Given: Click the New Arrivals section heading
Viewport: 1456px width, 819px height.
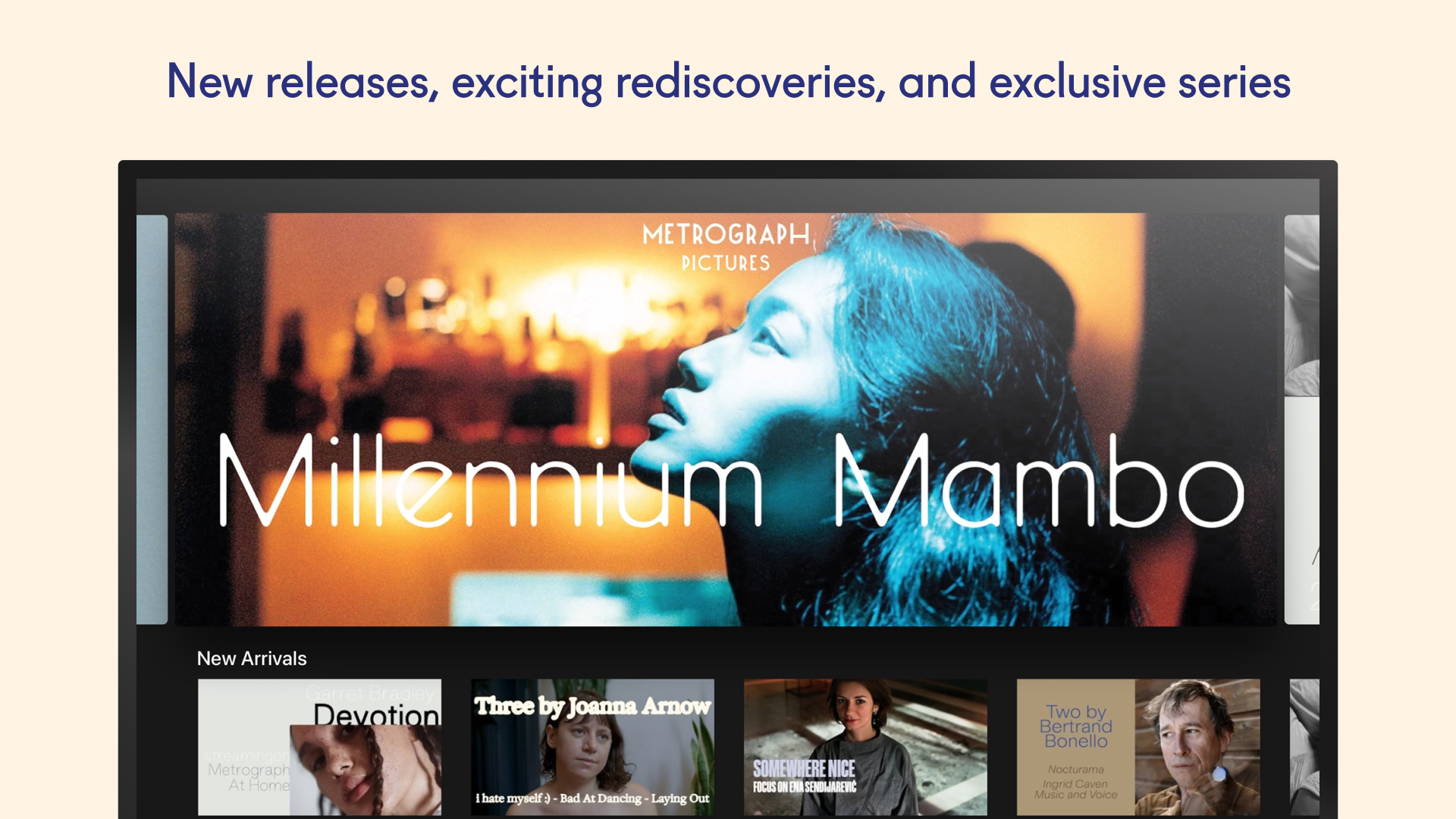Looking at the screenshot, I should pos(252,658).
